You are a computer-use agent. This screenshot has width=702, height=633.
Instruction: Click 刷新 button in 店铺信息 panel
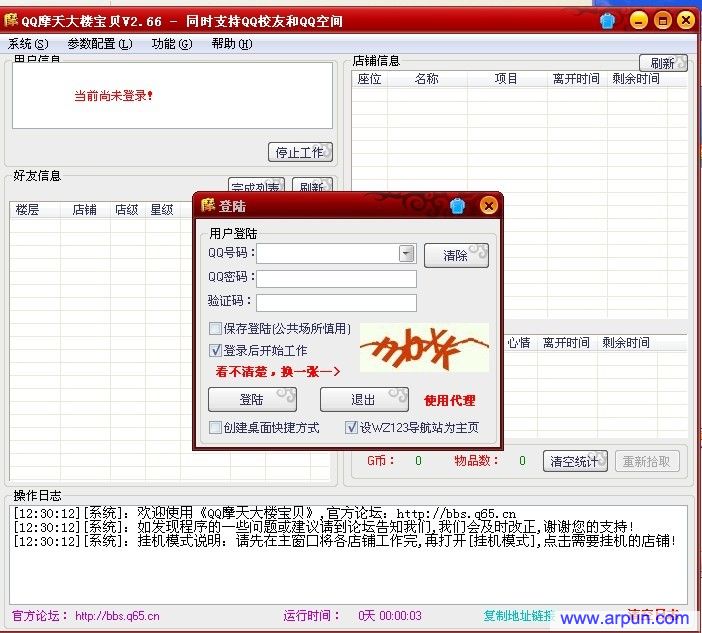click(663, 63)
